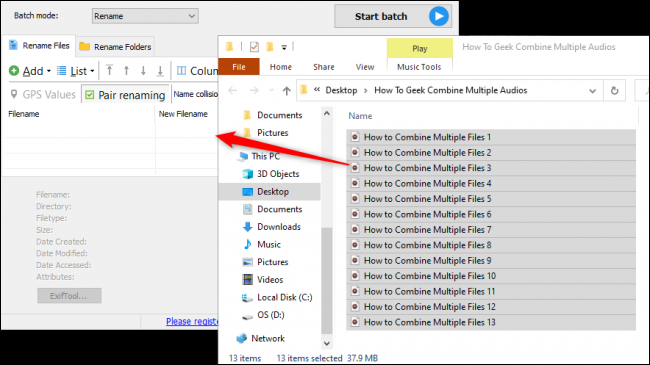Open the Batch mode Rename dropdown

tap(145, 16)
